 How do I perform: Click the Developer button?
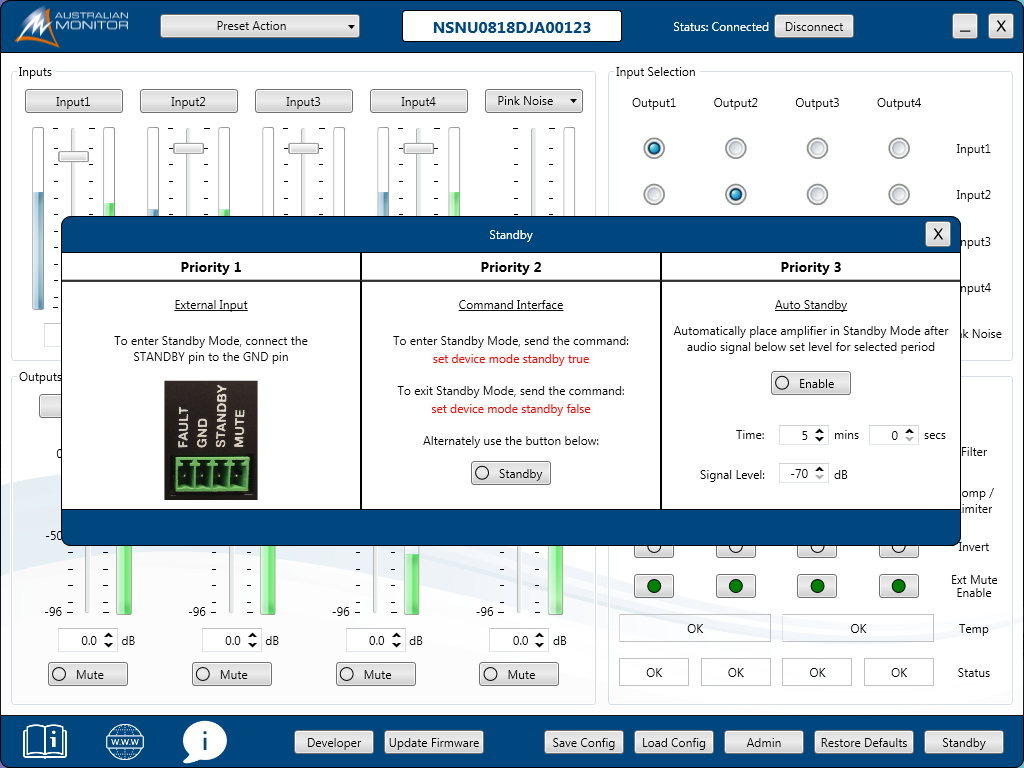point(334,742)
